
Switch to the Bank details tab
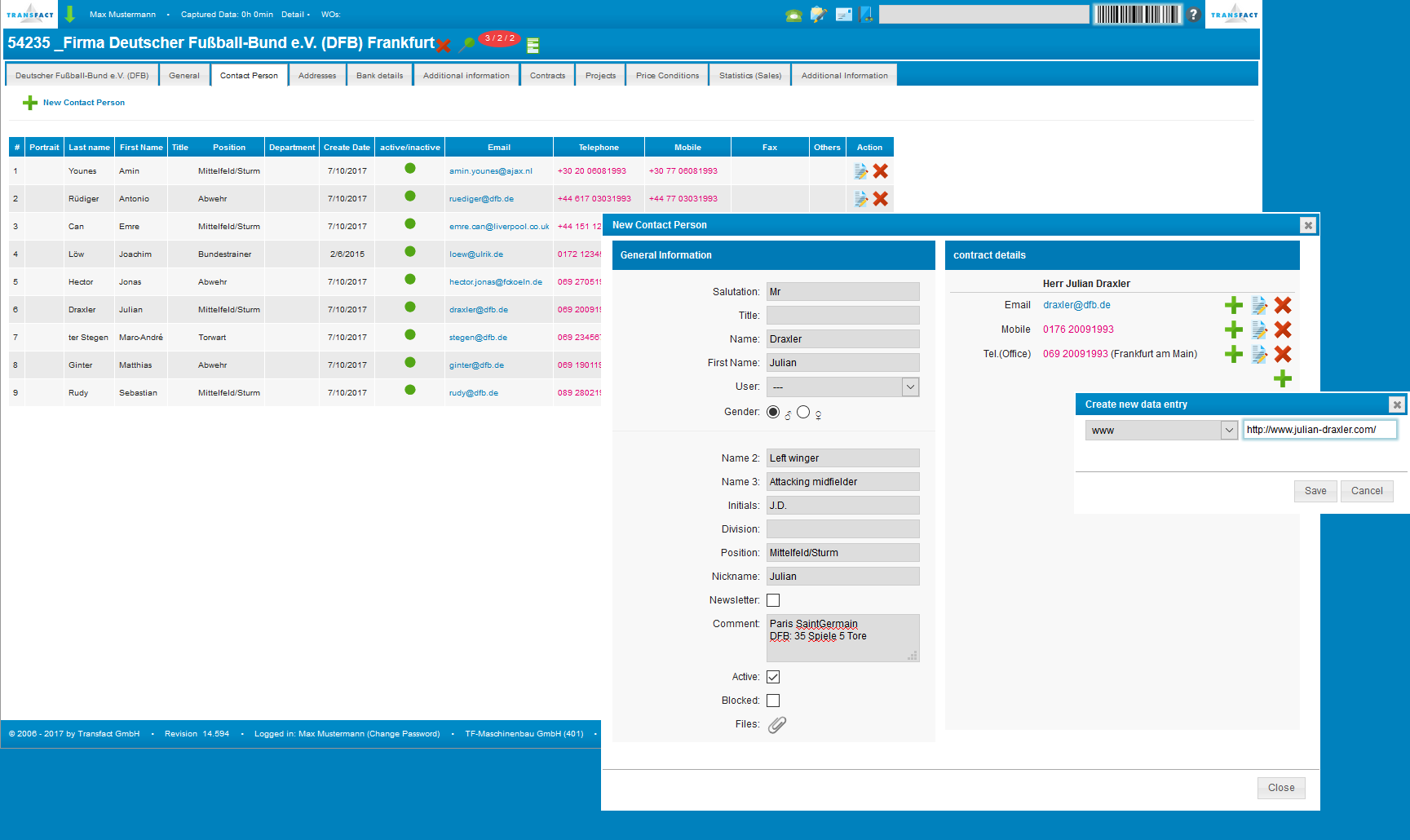(x=379, y=75)
